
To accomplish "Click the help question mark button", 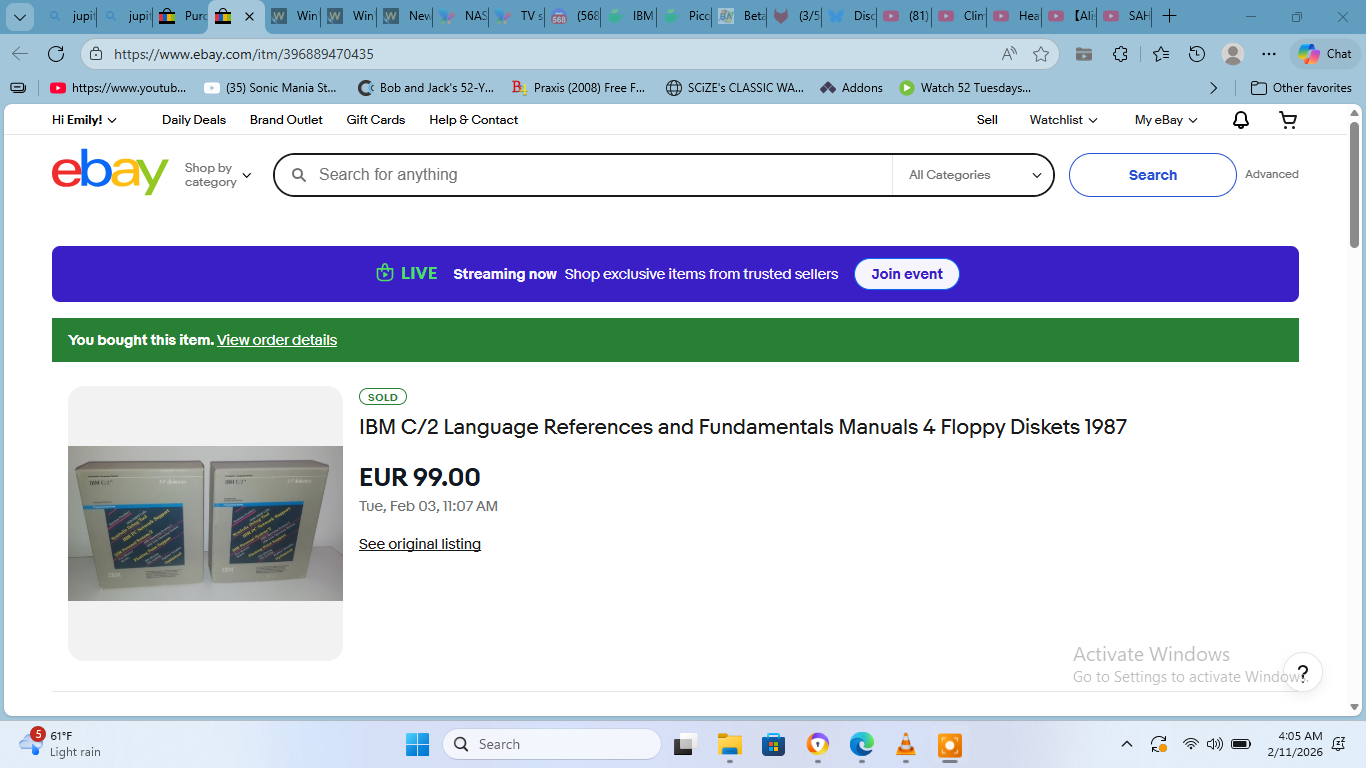I will pyautogui.click(x=1302, y=672).
